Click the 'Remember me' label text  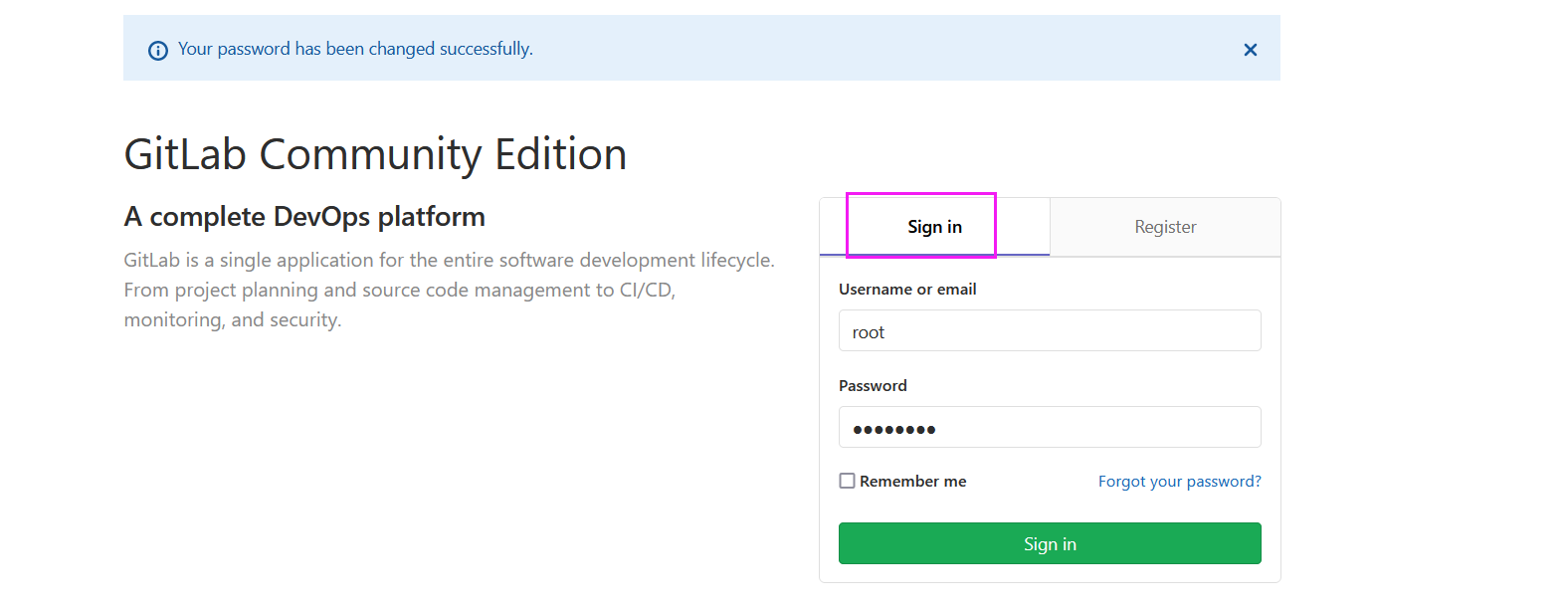[x=912, y=482]
